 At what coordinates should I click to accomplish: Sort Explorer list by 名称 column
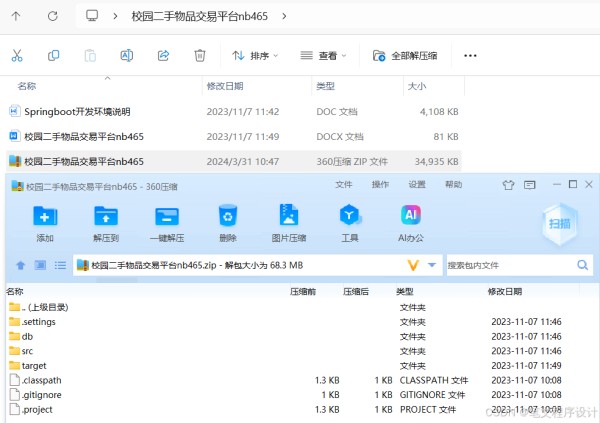click(27, 86)
